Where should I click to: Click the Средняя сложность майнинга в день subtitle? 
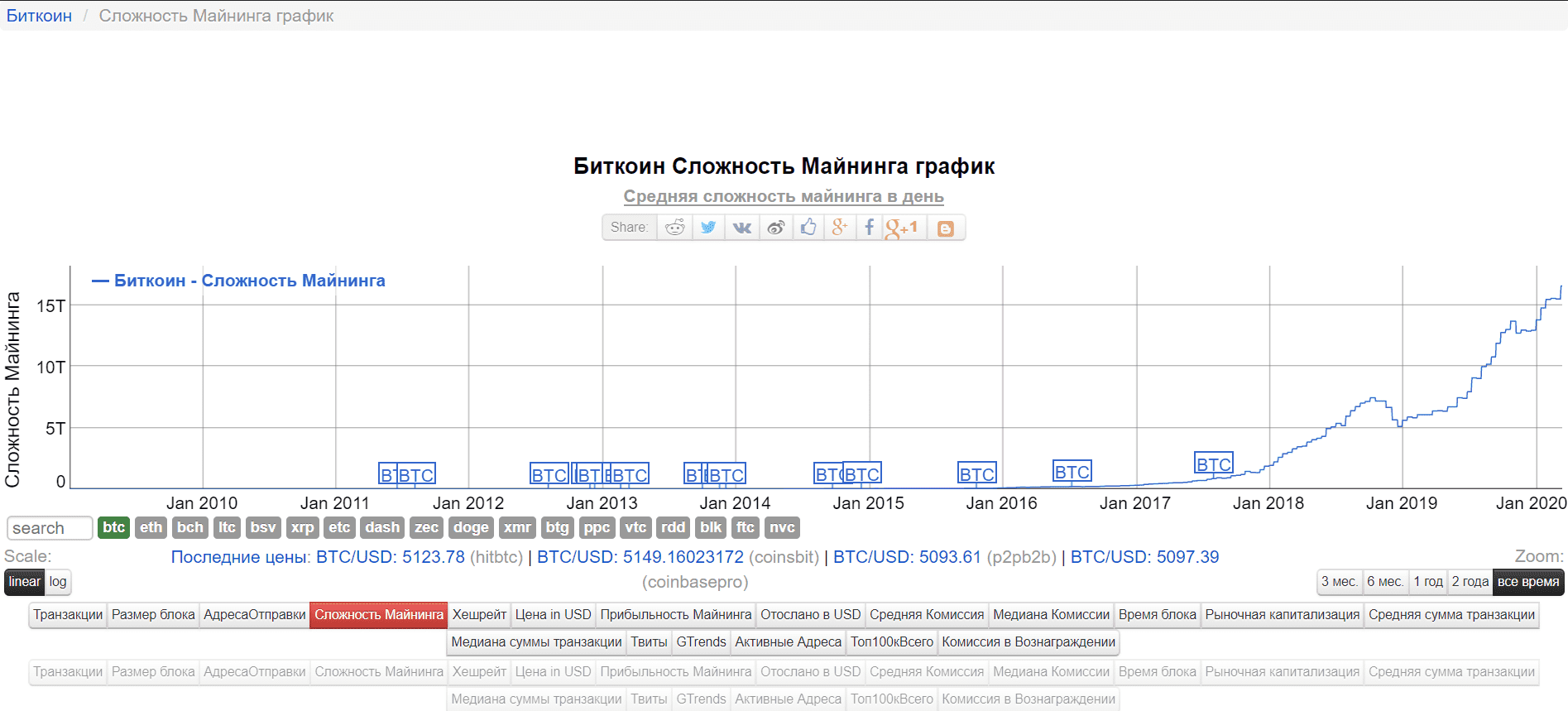(784, 196)
